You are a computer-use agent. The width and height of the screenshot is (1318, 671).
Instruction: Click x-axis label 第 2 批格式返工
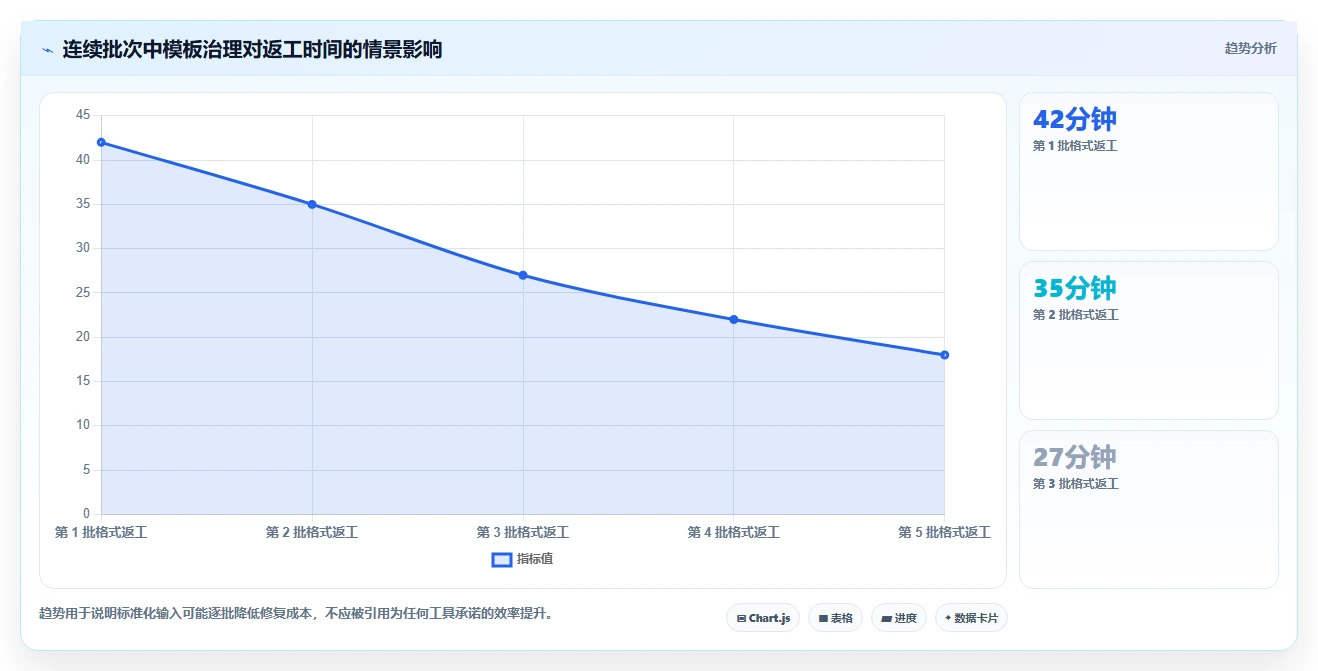pyautogui.click(x=312, y=533)
